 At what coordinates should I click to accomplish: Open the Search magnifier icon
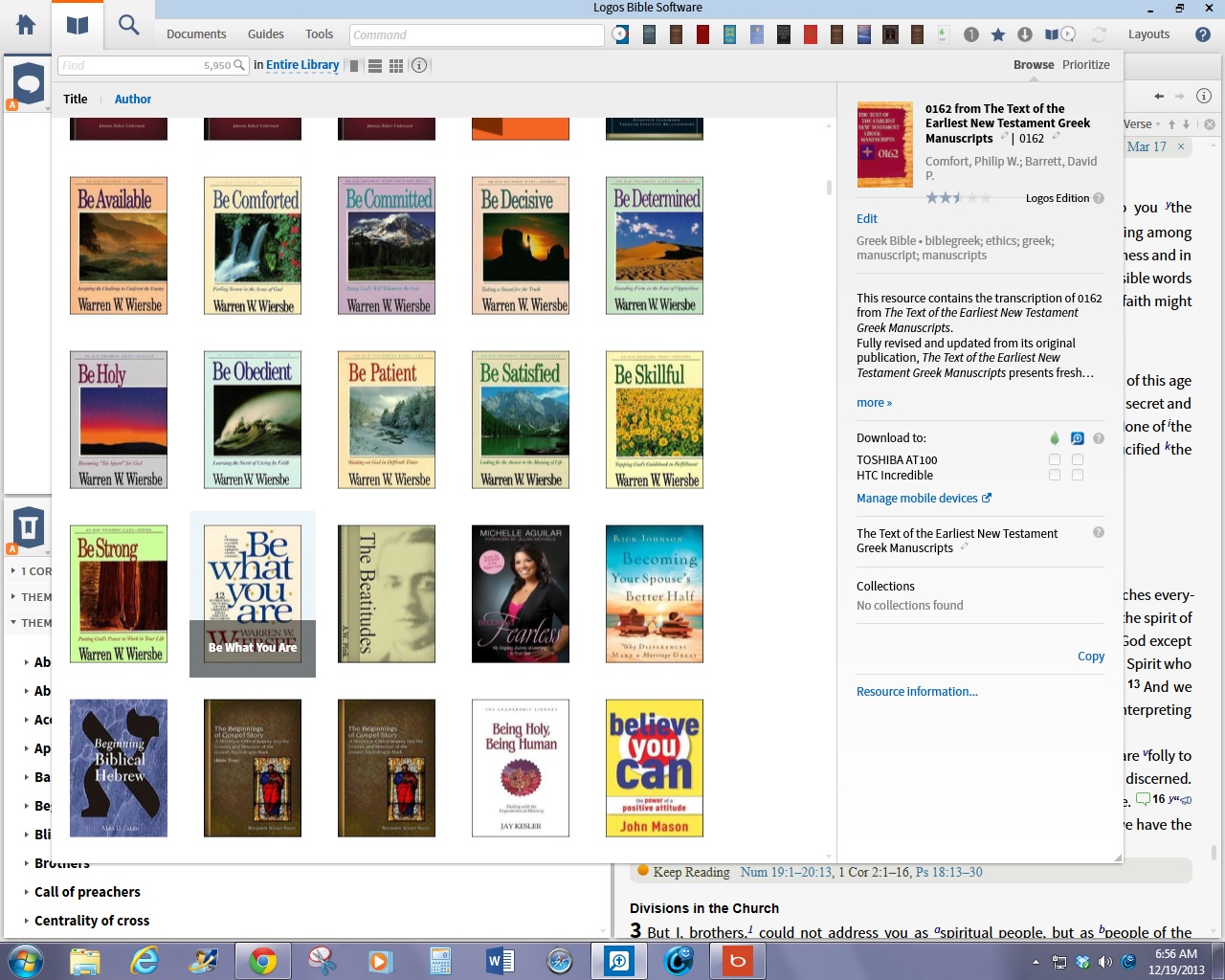pos(128,26)
